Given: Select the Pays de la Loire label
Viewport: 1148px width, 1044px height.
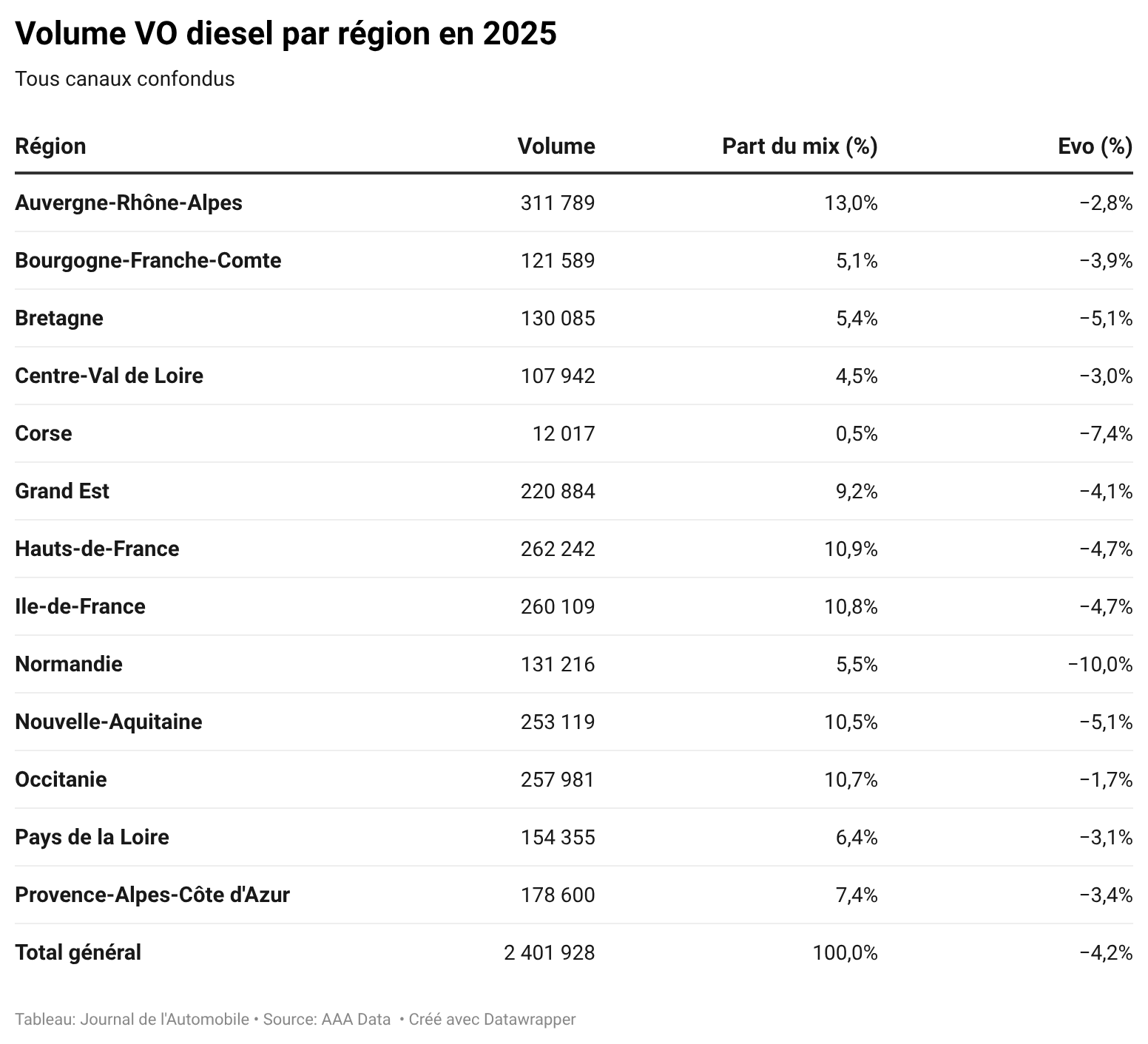Looking at the screenshot, I should [x=92, y=837].
